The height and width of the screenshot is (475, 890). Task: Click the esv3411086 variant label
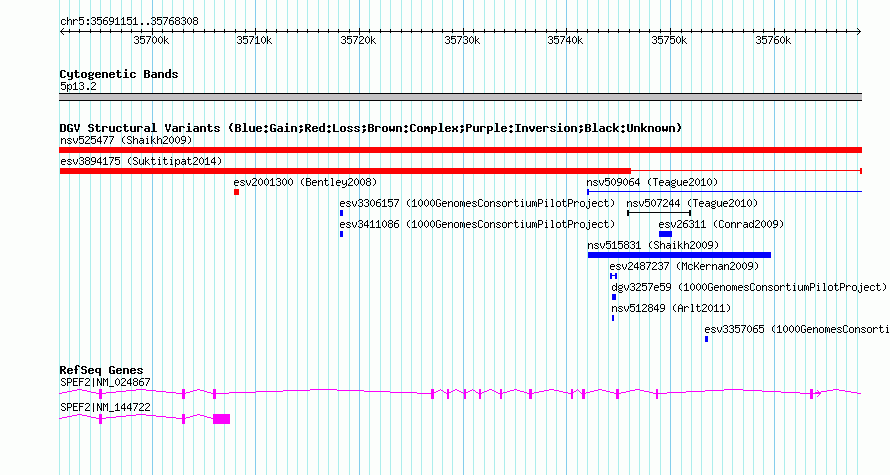[477, 224]
